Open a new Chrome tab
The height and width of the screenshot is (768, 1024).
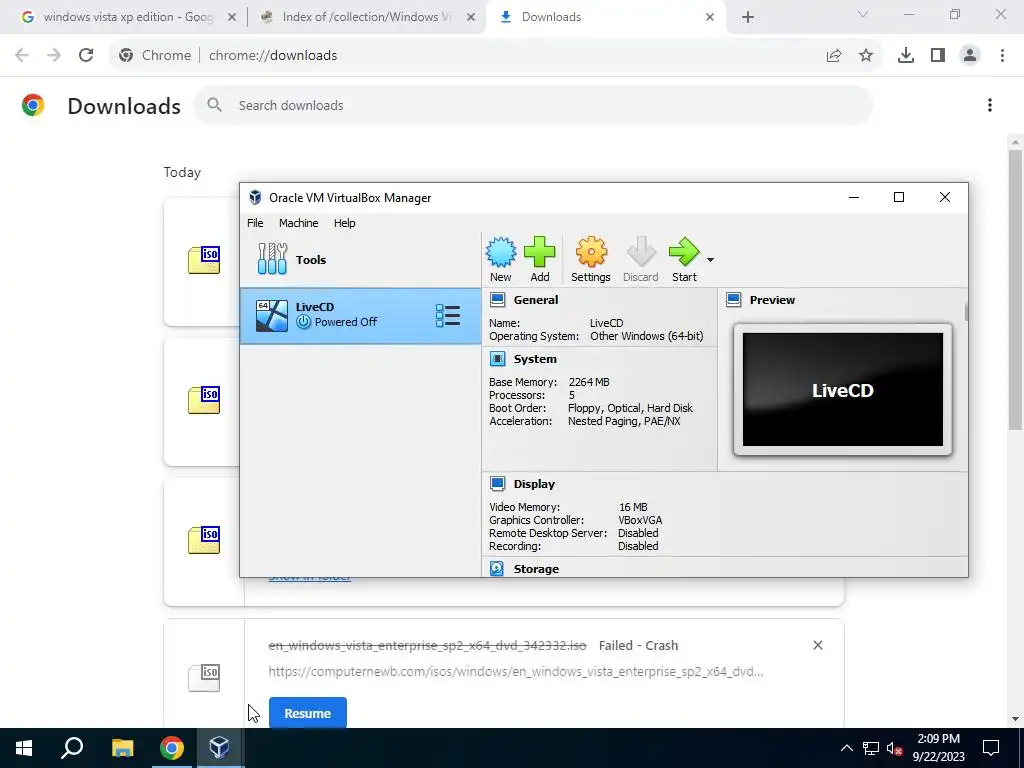[x=748, y=17]
